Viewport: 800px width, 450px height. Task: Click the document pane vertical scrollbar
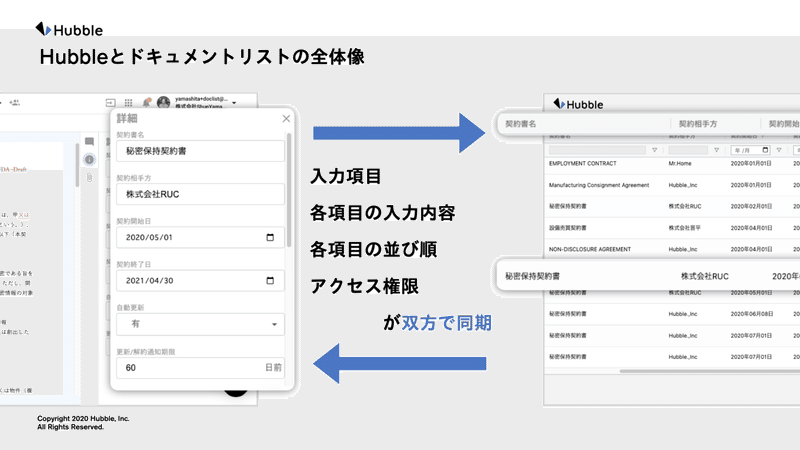78,164
